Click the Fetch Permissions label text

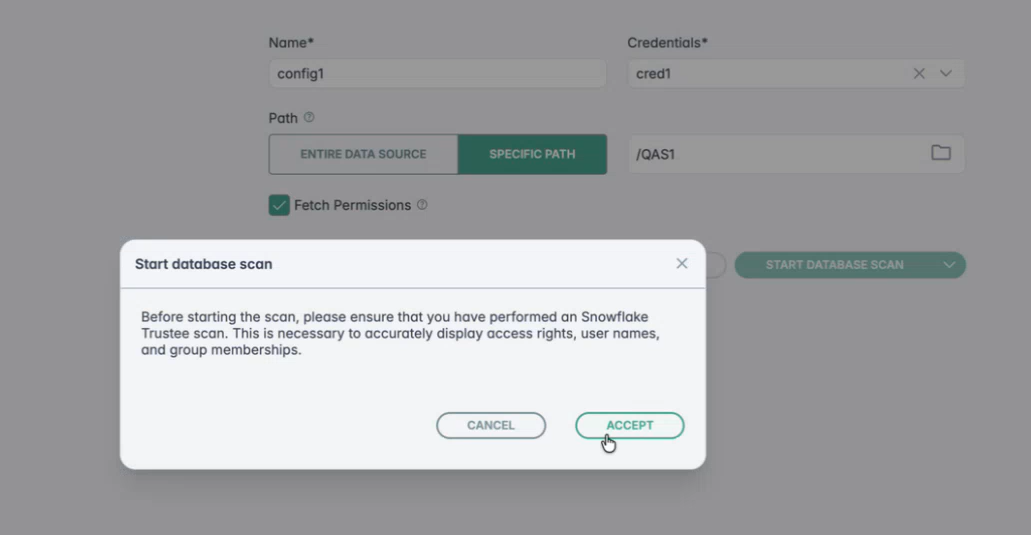(x=352, y=205)
